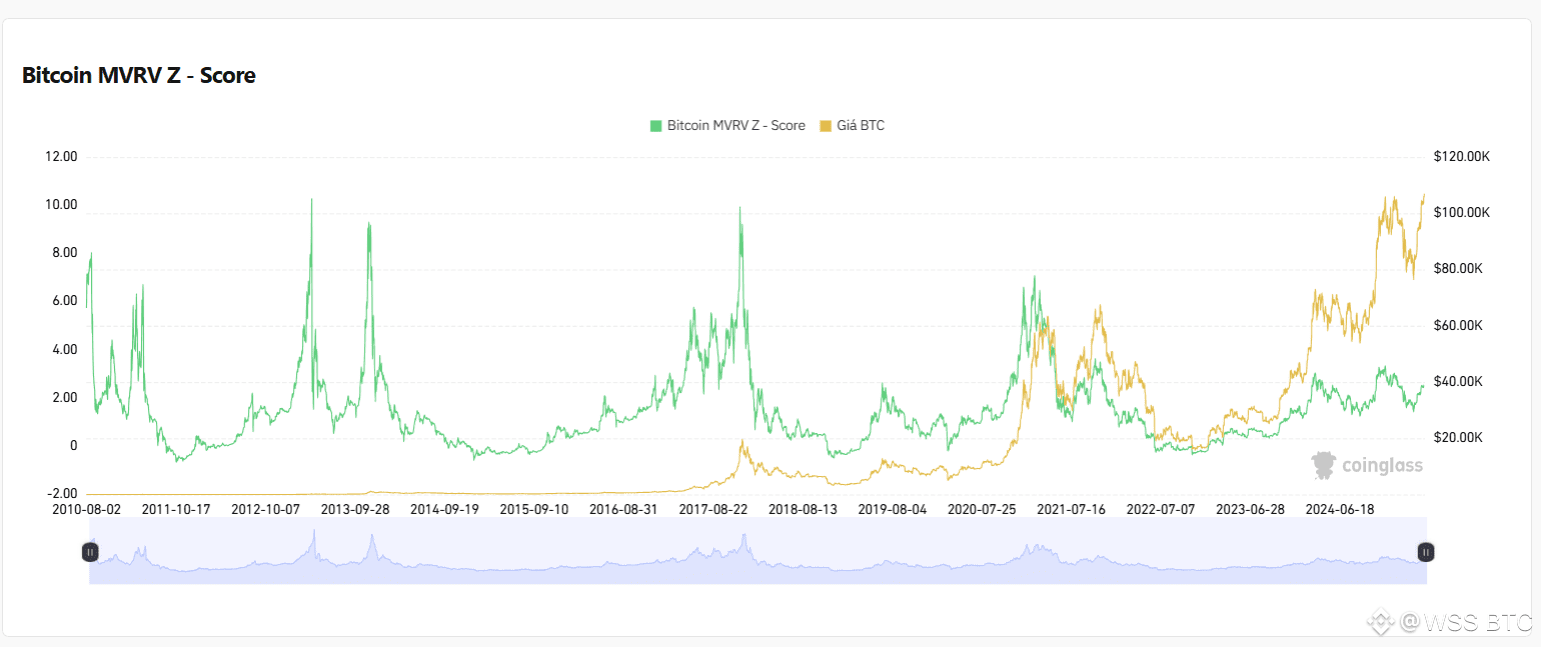Click the left pause-style range slider handle
1541x647 pixels.
click(91, 551)
